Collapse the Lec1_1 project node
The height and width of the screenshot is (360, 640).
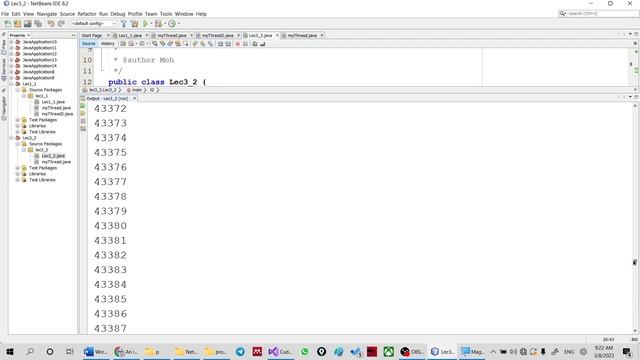pyautogui.click(x=11, y=84)
